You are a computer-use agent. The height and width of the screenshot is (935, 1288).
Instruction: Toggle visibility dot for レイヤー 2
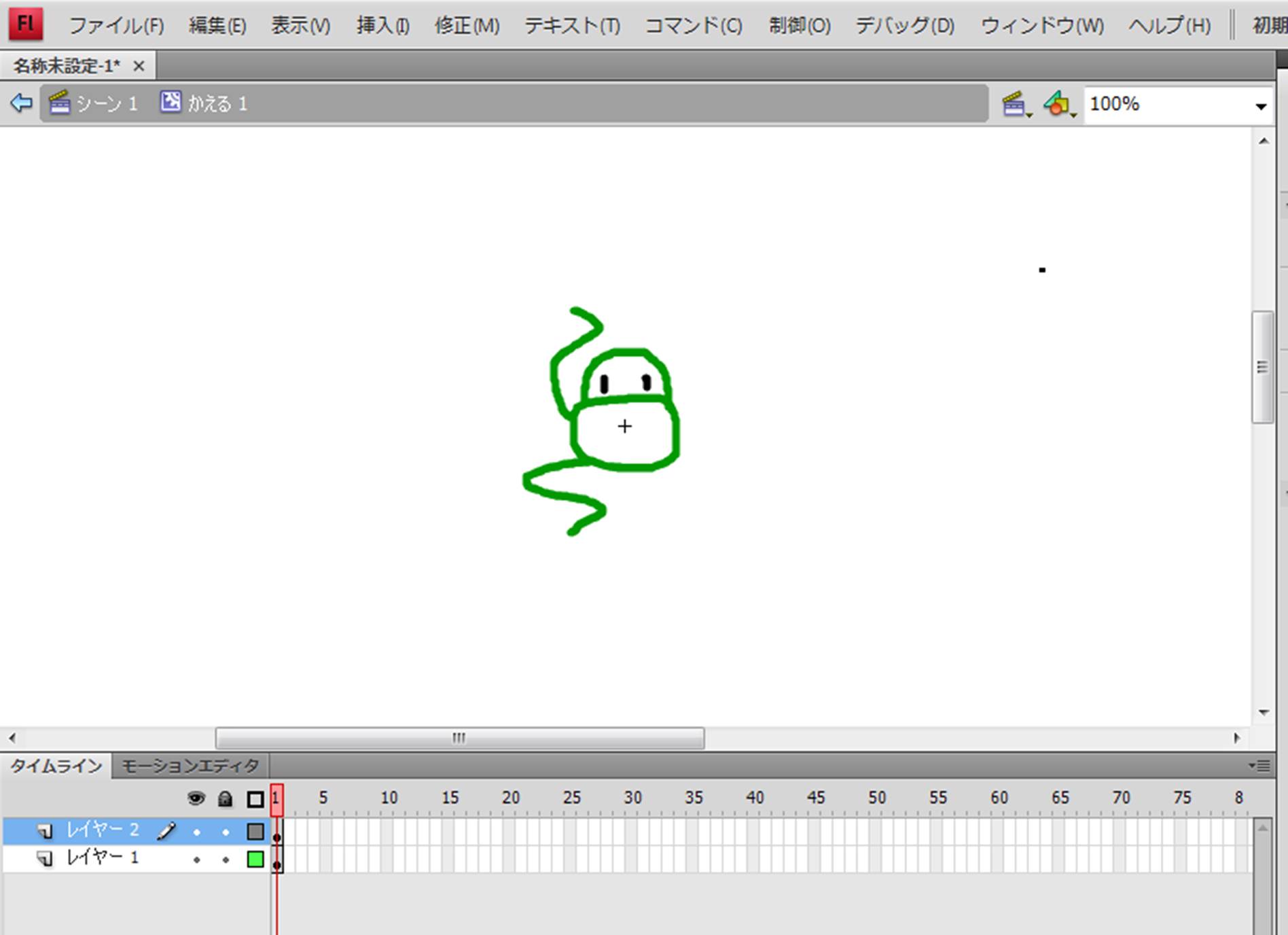197,832
